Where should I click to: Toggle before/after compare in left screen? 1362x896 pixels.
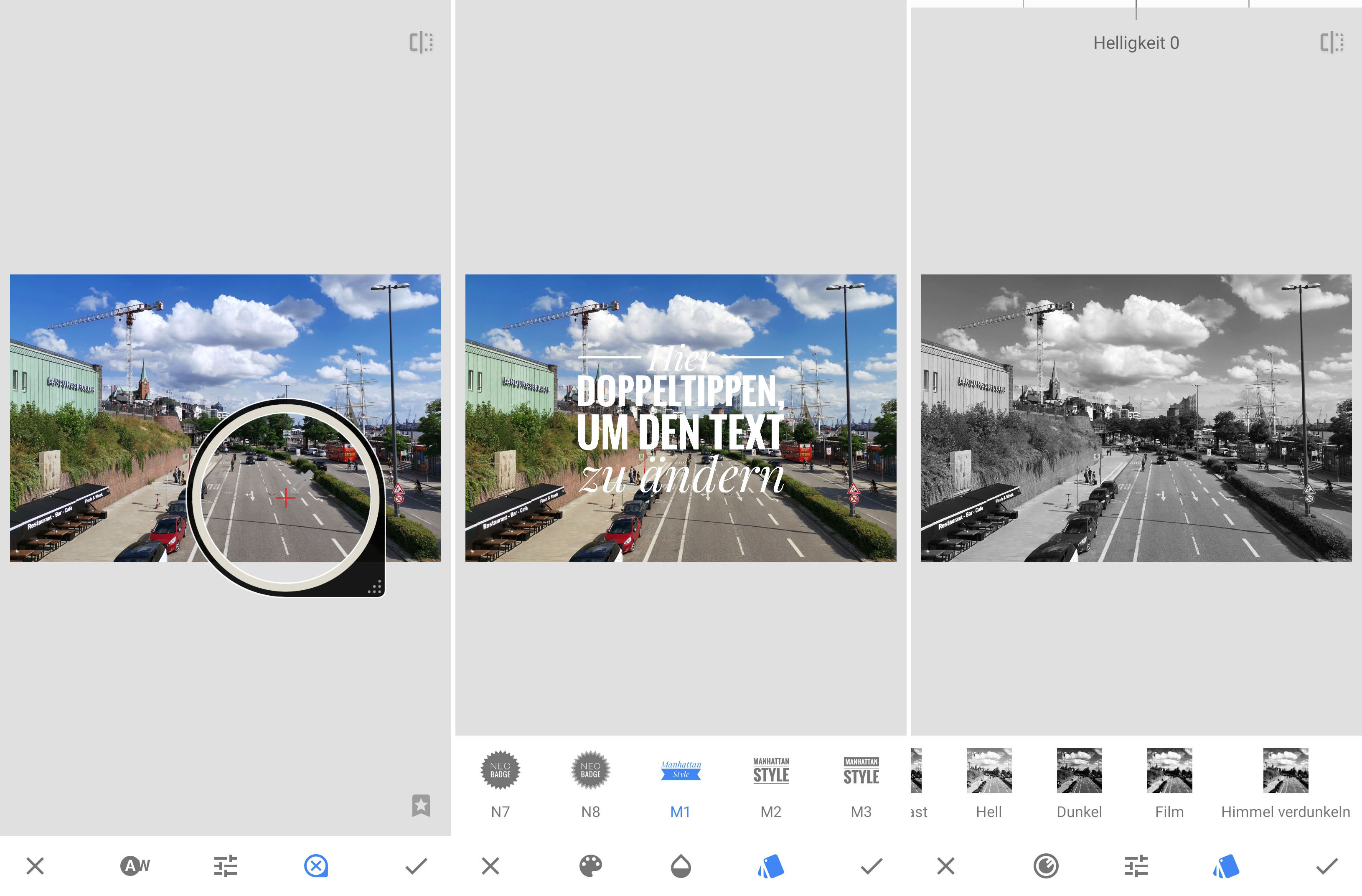tap(421, 42)
